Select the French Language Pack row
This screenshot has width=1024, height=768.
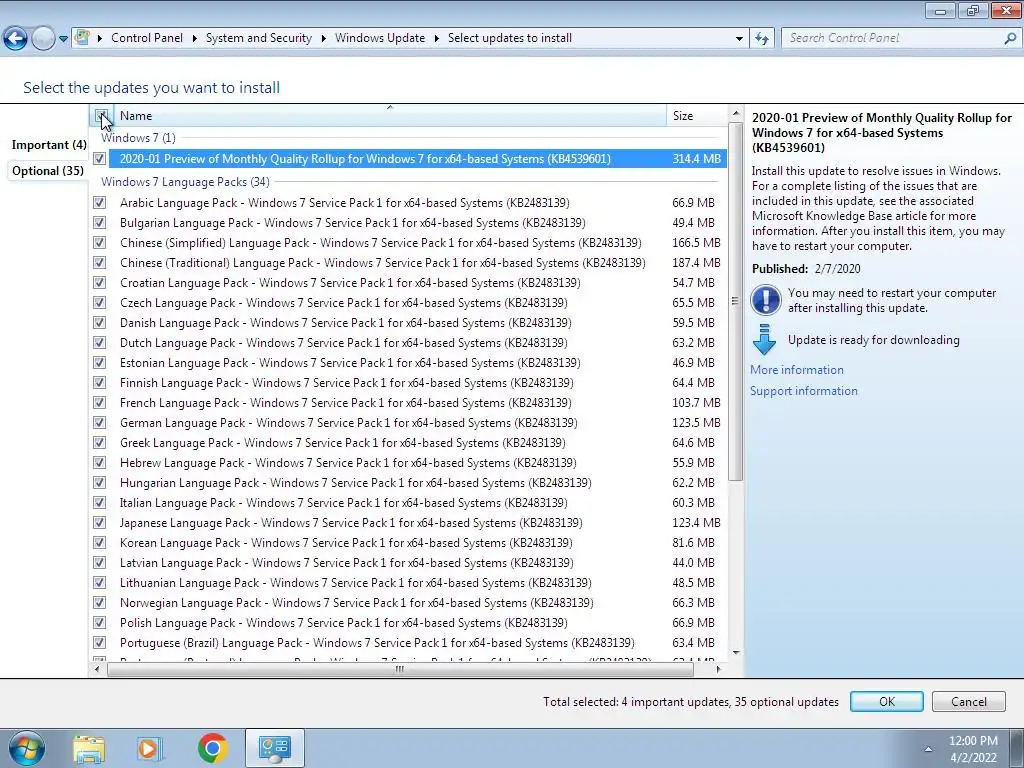click(x=409, y=403)
